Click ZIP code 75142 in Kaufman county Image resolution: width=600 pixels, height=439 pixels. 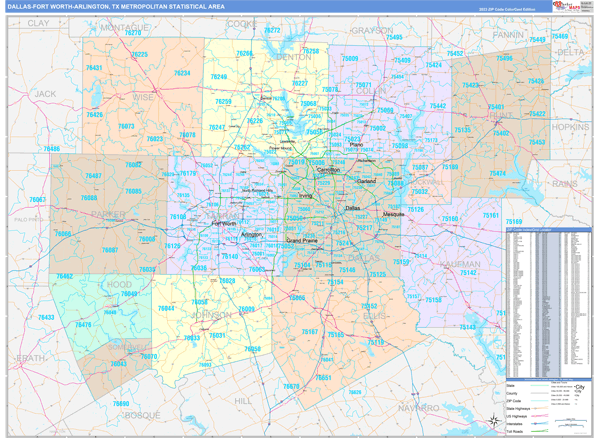(468, 273)
